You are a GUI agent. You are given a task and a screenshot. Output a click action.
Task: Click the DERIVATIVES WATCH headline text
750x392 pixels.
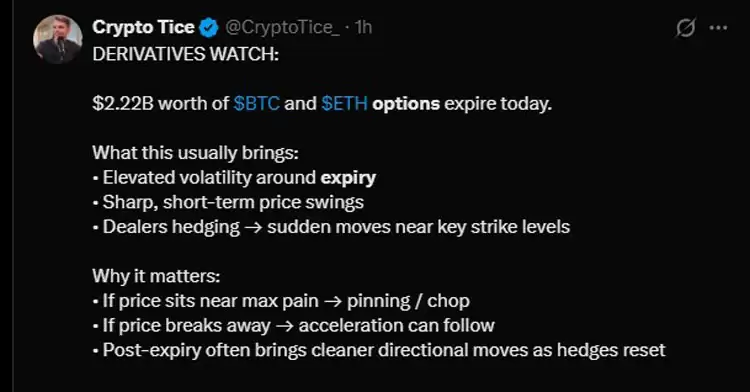[186, 54]
